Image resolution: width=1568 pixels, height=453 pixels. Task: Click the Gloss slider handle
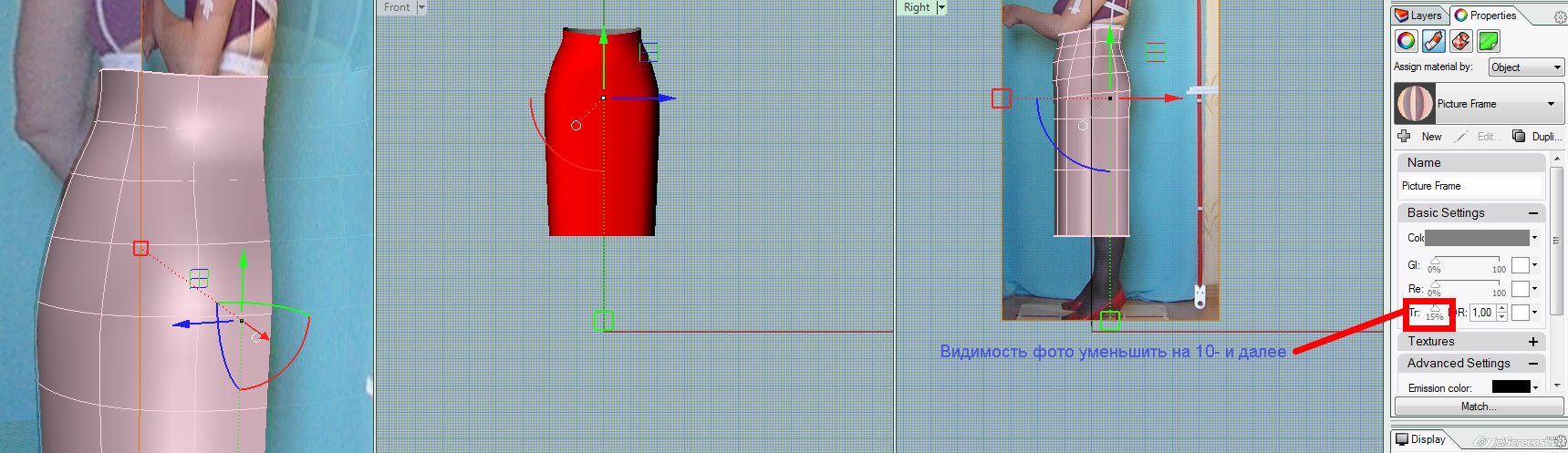[x=1435, y=261]
